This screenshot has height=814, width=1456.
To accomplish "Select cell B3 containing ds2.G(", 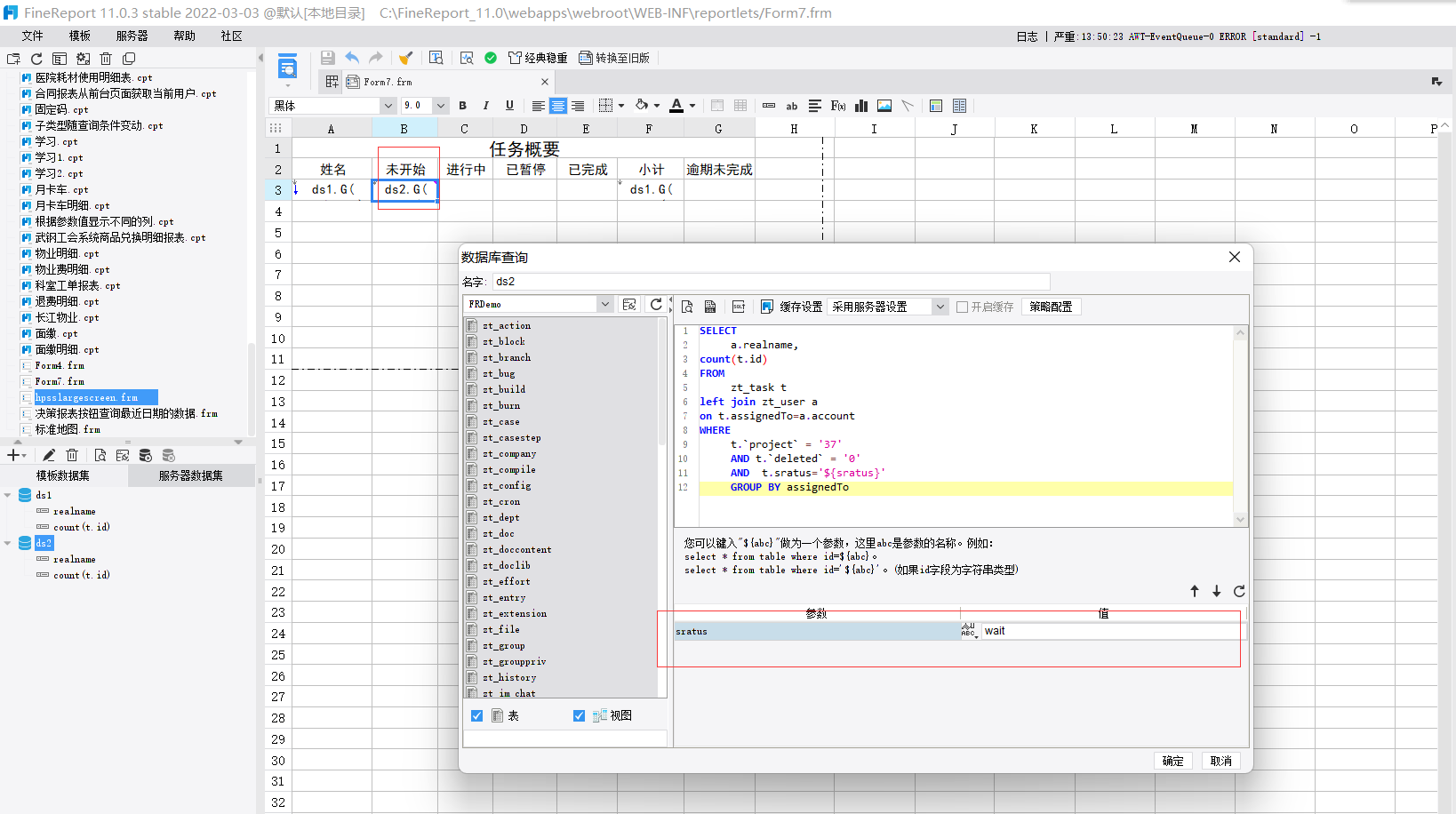I will click(405, 189).
